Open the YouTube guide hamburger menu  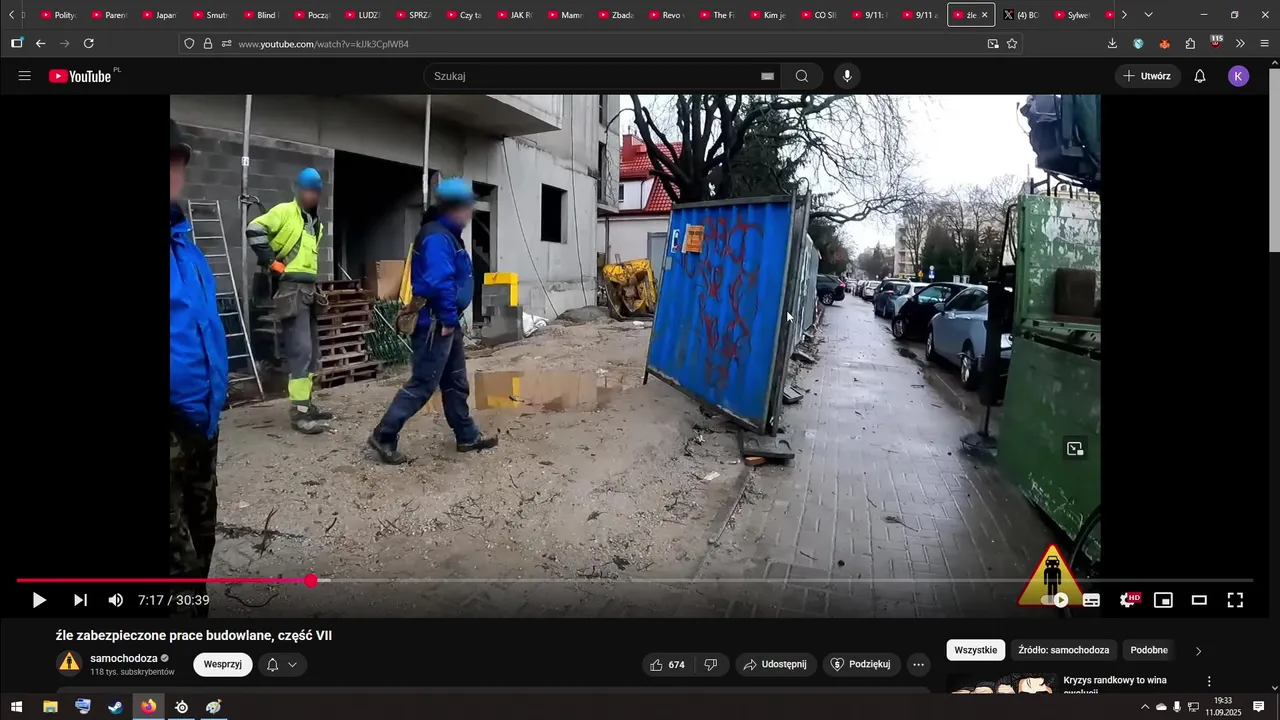click(x=25, y=76)
